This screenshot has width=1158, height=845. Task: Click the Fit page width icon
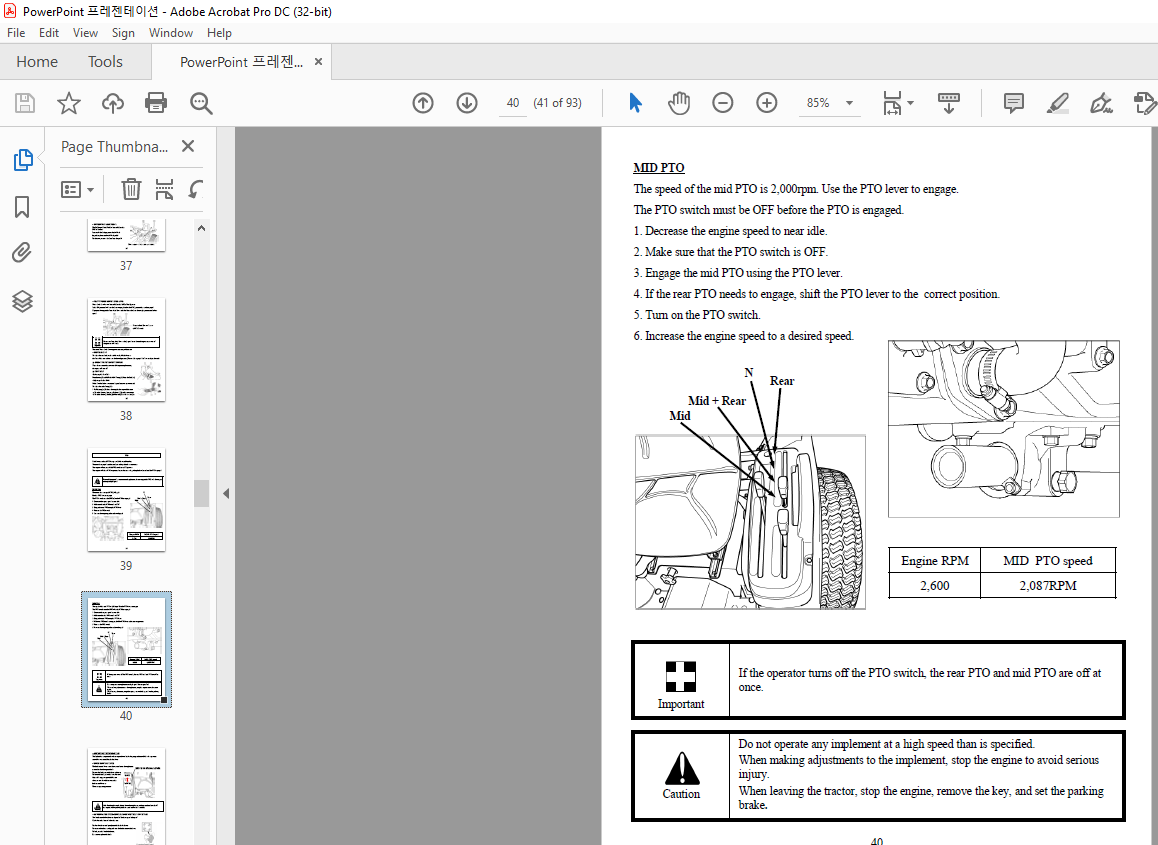pyautogui.click(x=892, y=103)
